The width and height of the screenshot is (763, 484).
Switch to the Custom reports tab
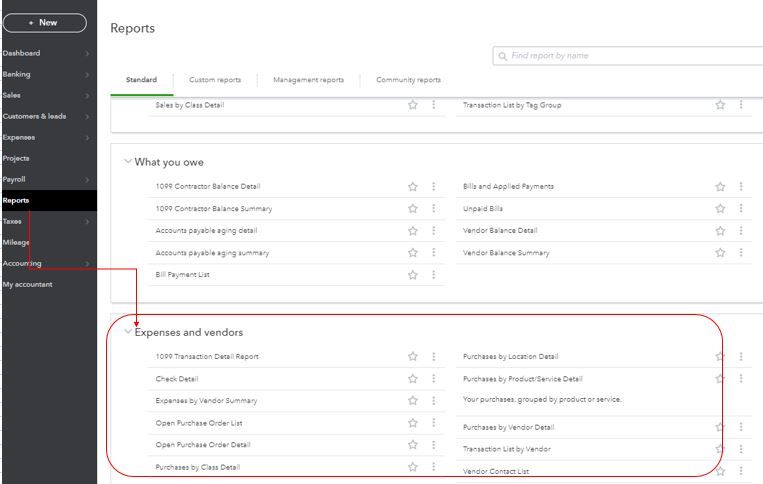pyautogui.click(x=214, y=80)
